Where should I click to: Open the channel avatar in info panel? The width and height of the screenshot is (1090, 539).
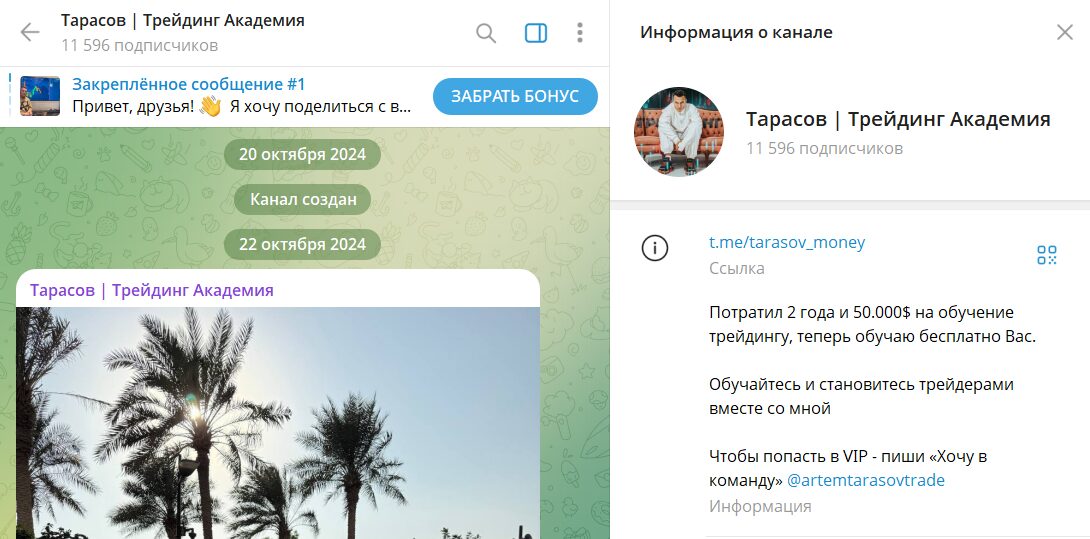[679, 132]
